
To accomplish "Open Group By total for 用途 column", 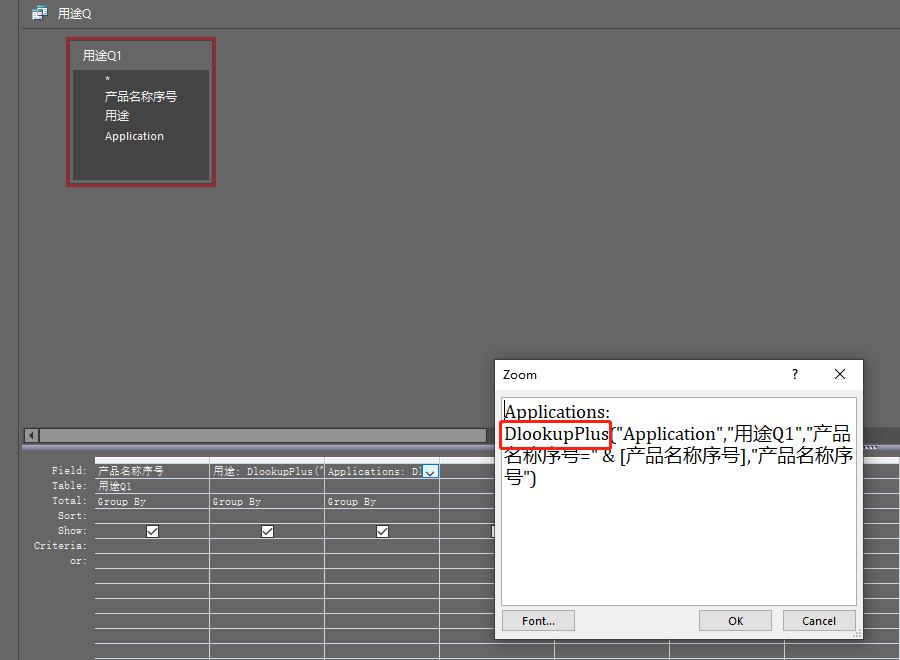I will [267, 502].
